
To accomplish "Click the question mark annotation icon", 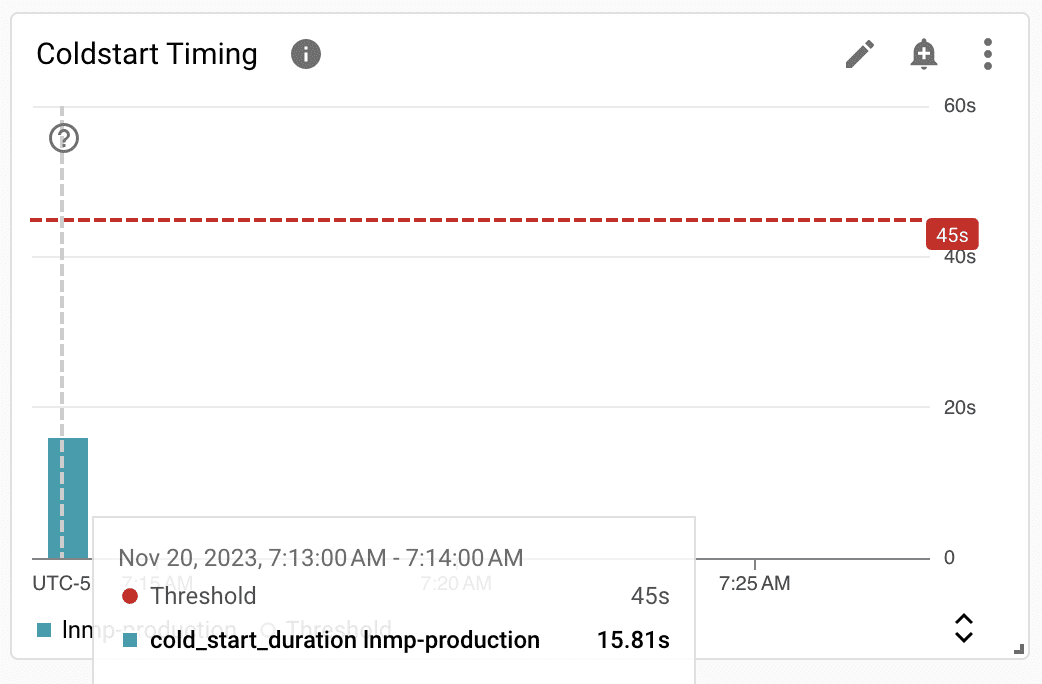I will [64, 138].
